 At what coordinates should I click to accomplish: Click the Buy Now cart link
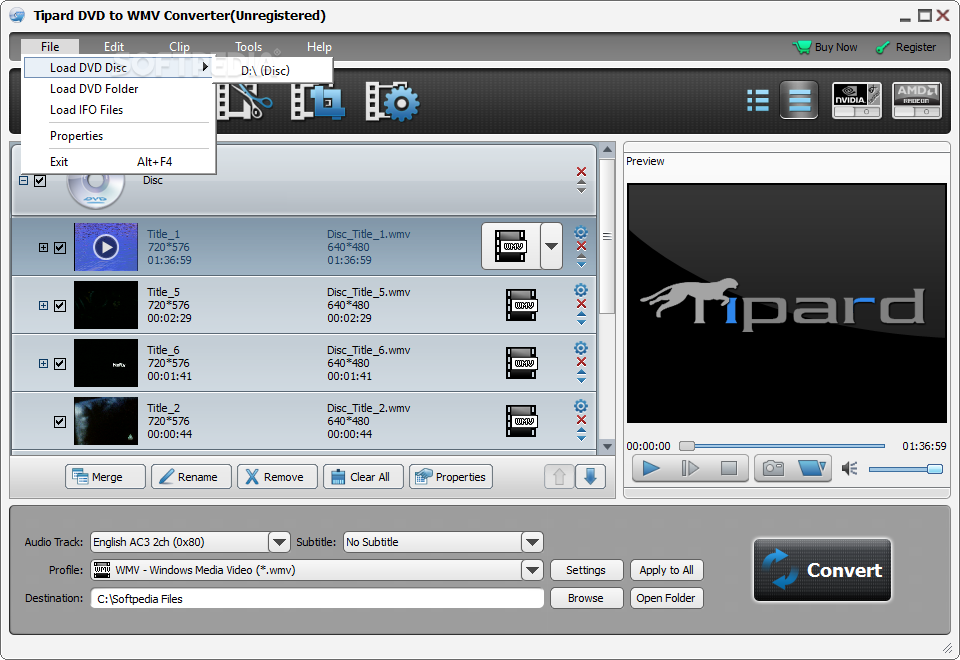tap(825, 47)
